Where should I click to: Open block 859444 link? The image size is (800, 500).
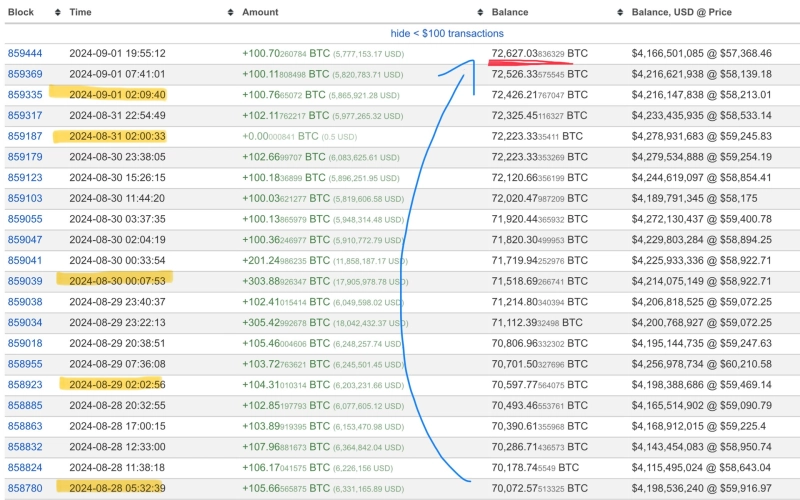click(x=24, y=53)
